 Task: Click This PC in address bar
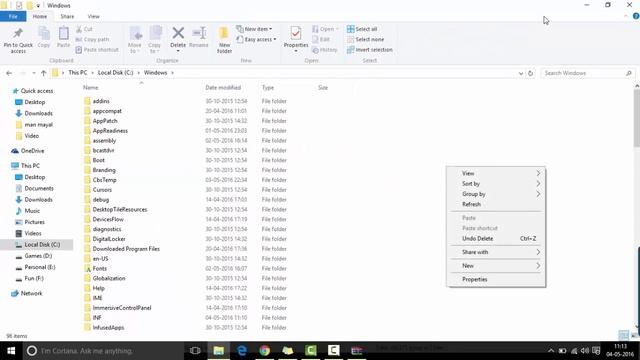pyautogui.click(x=78, y=73)
